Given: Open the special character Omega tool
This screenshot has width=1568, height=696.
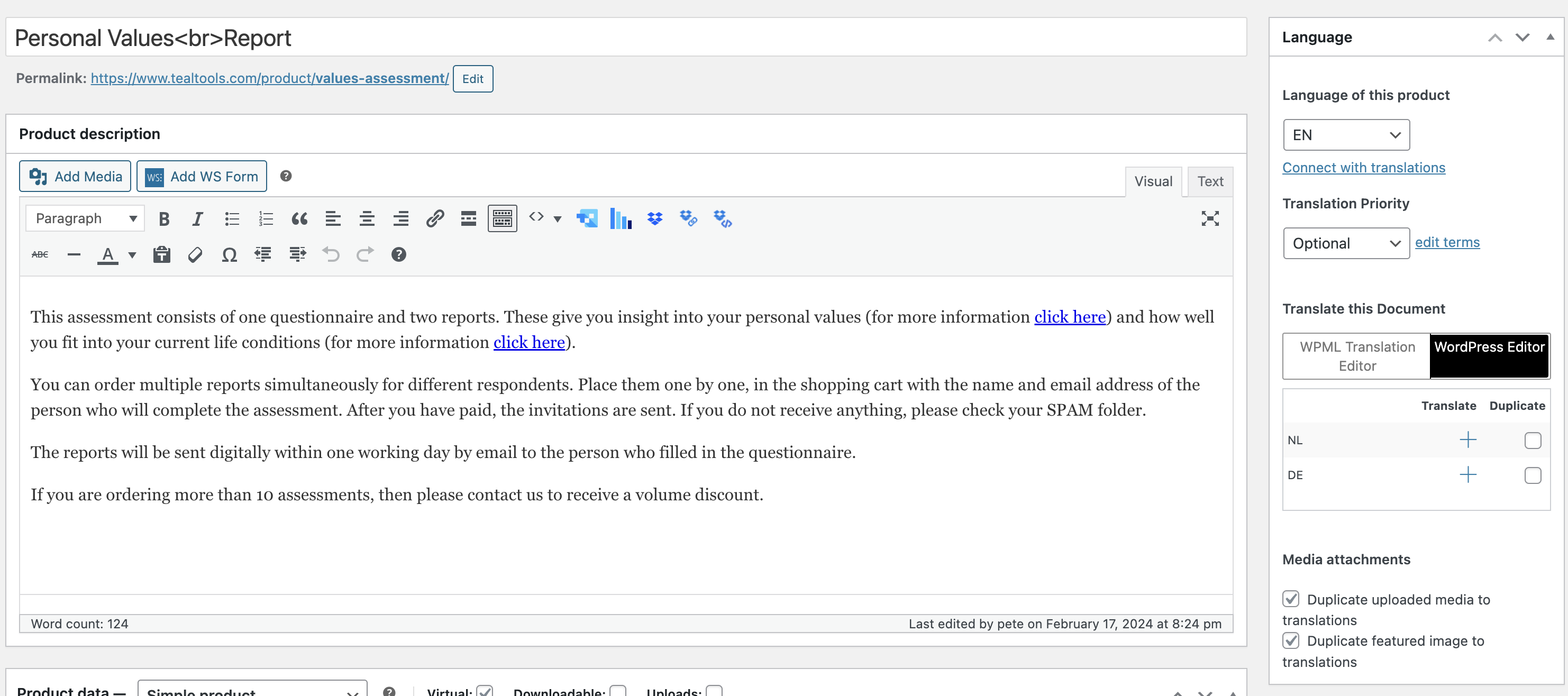Looking at the screenshot, I should pos(229,255).
